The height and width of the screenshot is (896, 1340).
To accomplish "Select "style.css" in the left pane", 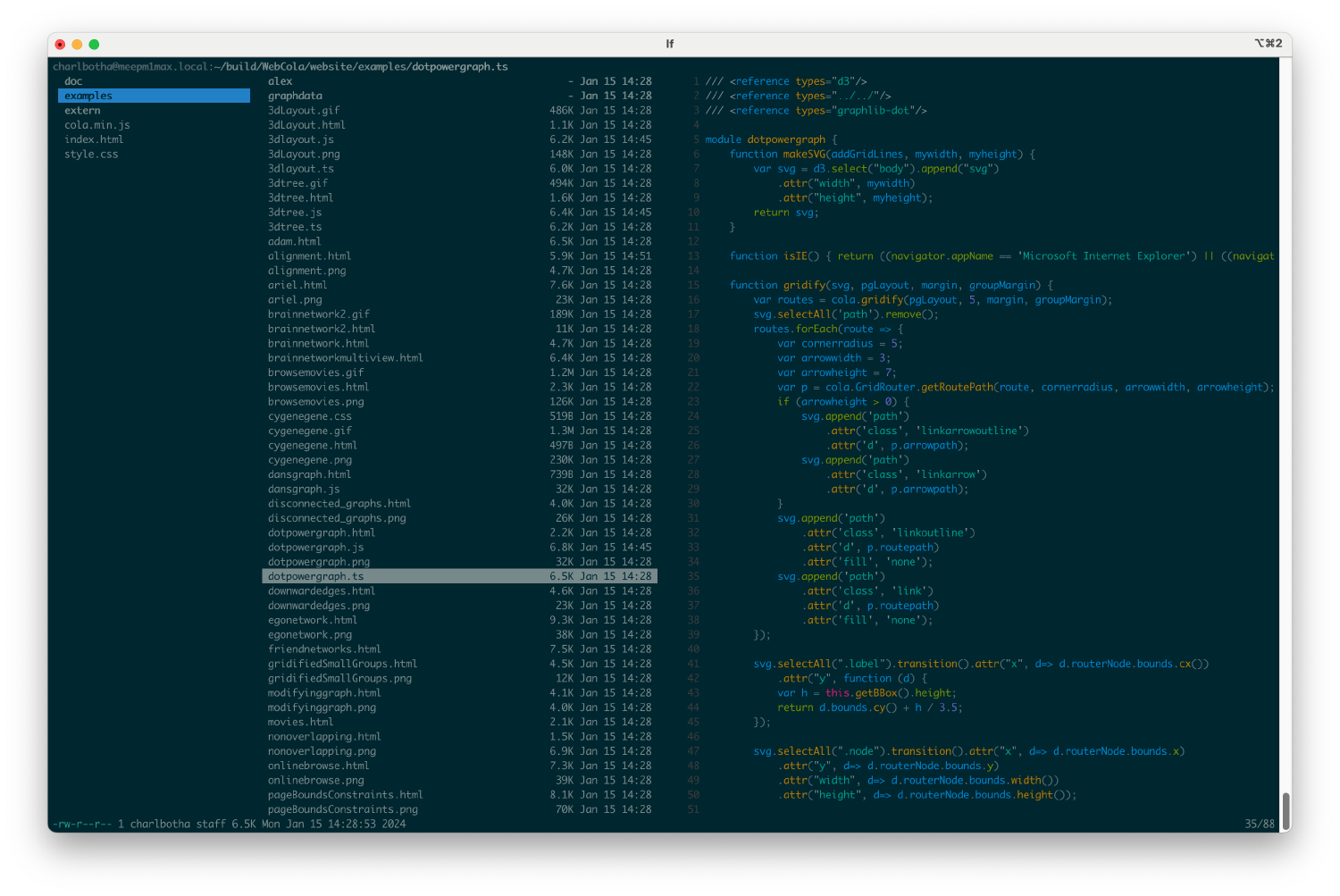I will (x=90, y=154).
